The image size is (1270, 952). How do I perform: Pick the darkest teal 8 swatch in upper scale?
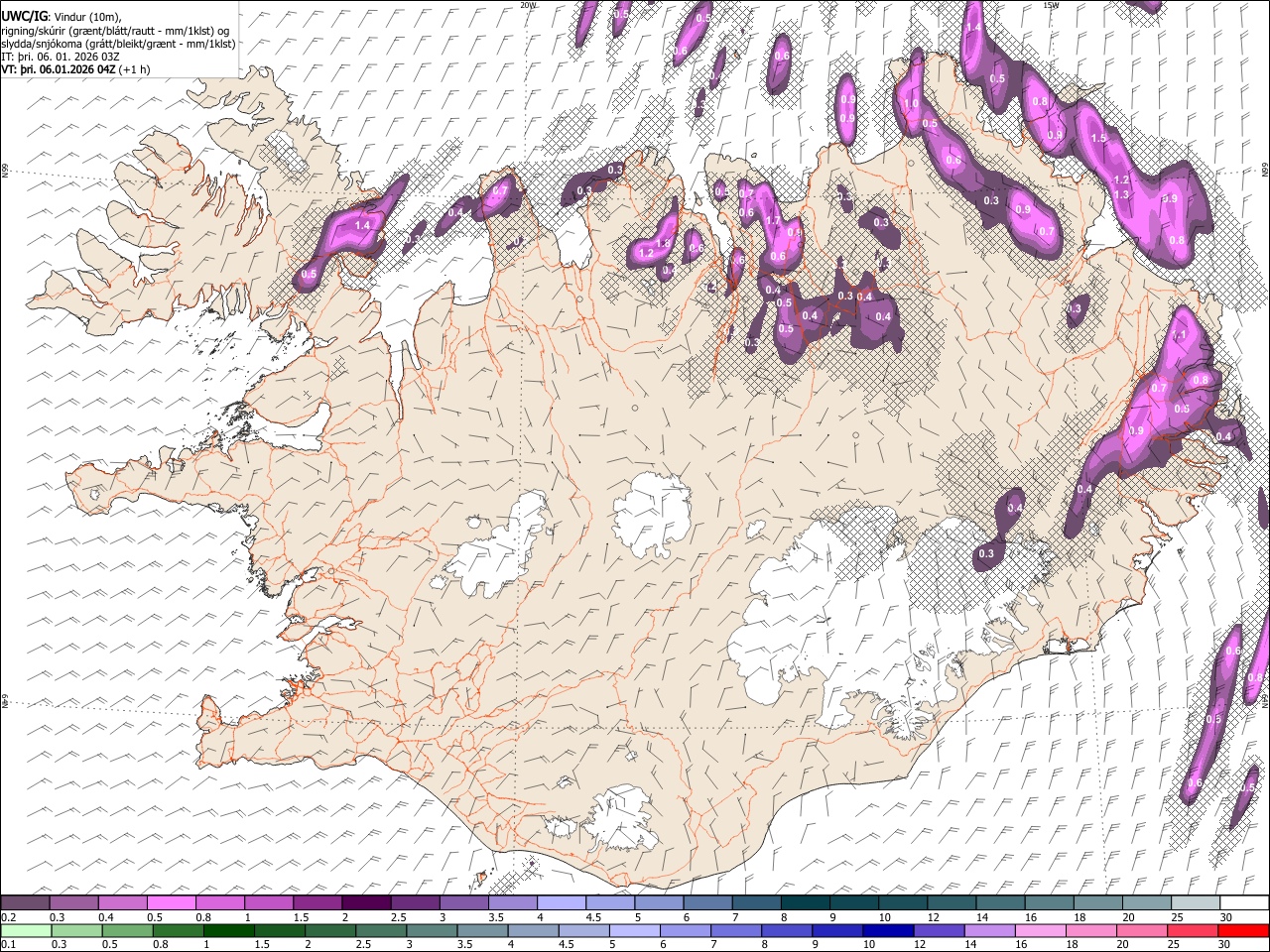coord(806,903)
